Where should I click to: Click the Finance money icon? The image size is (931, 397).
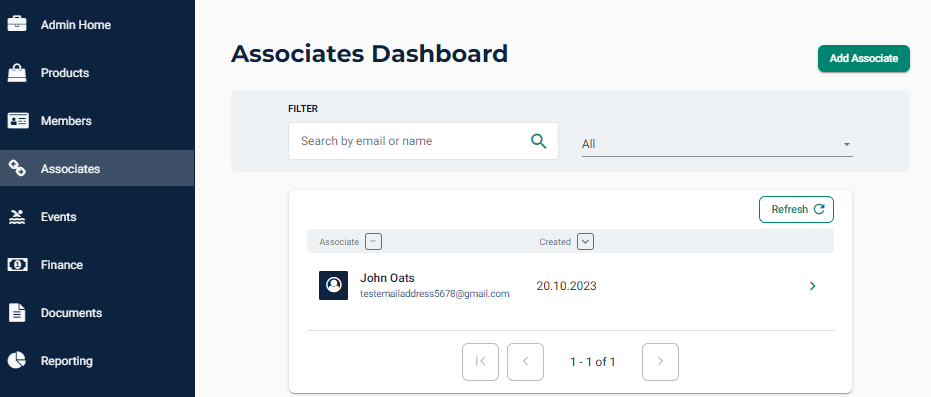click(17, 265)
